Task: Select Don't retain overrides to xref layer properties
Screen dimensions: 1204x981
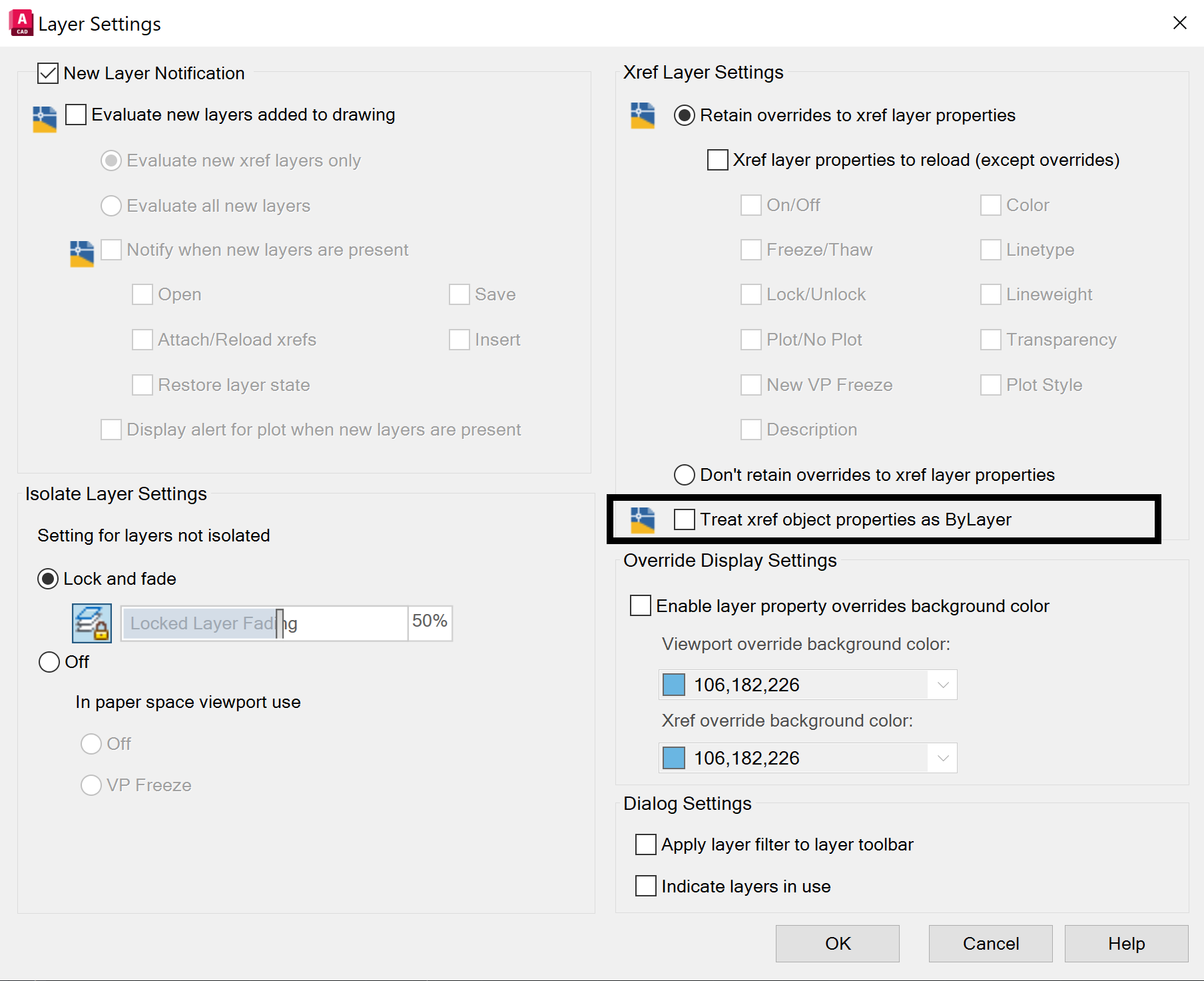Action: 685,475
